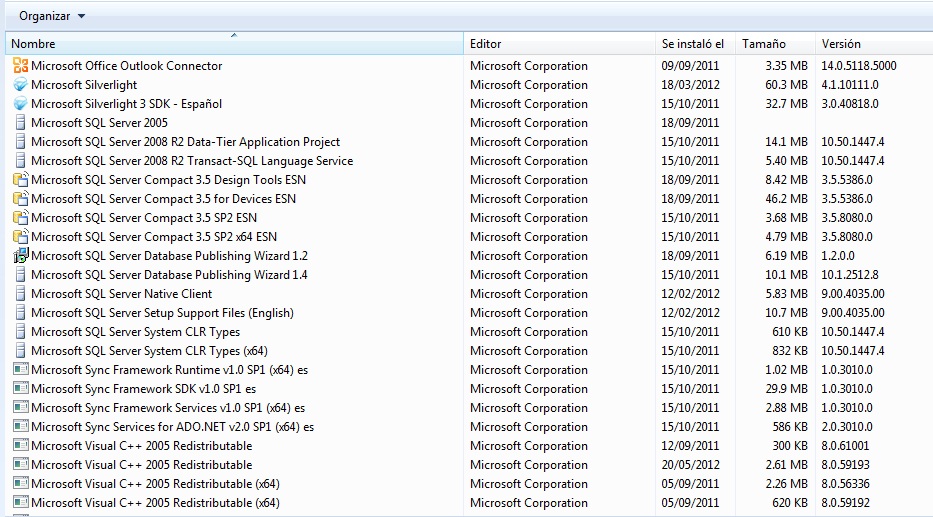Click icon of Visual C++ 2005 version 8.0.61001

(x=21, y=446)
